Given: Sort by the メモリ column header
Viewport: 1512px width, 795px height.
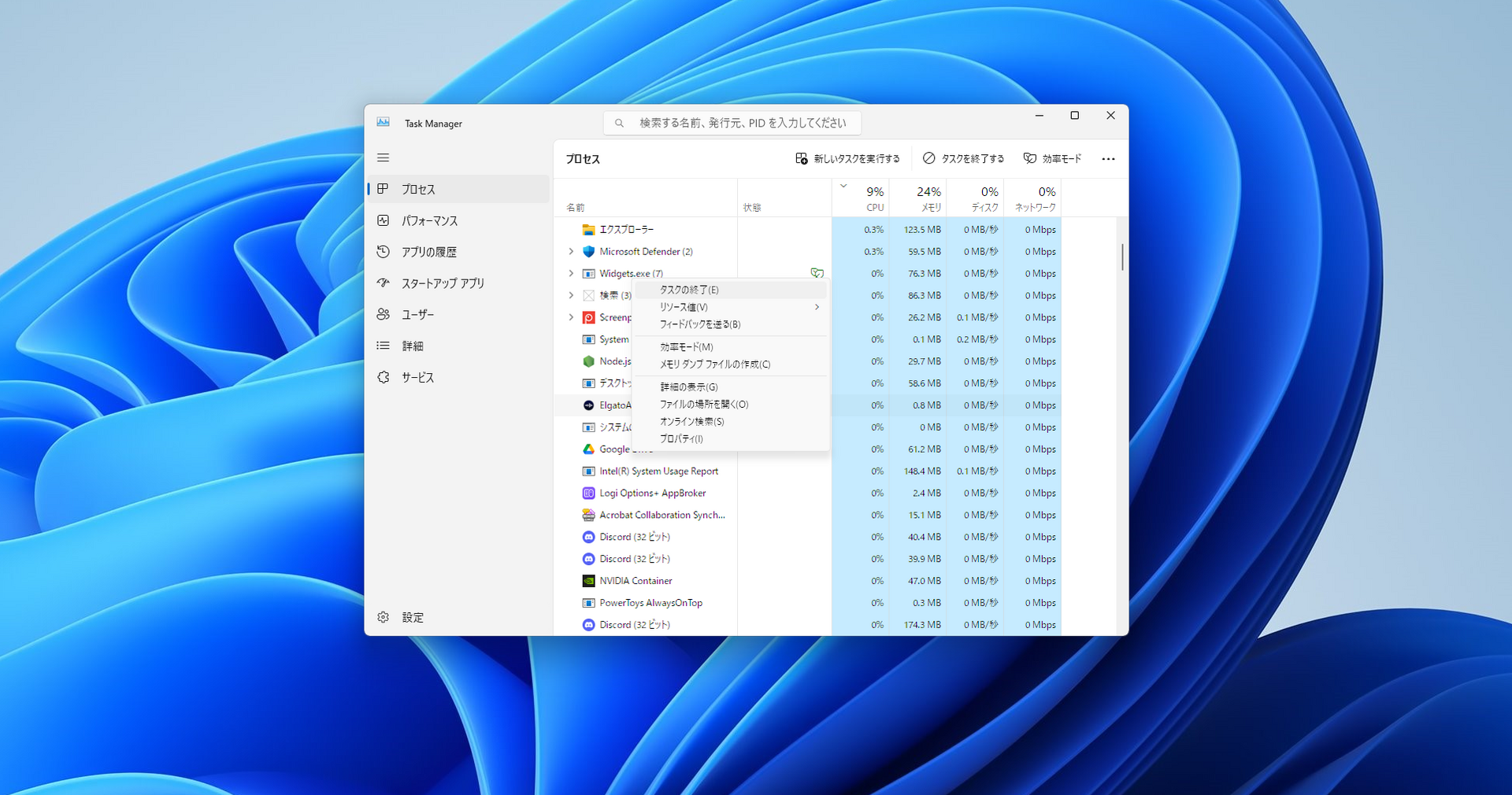Looking at the screenshot, I should tap(918, 198).
